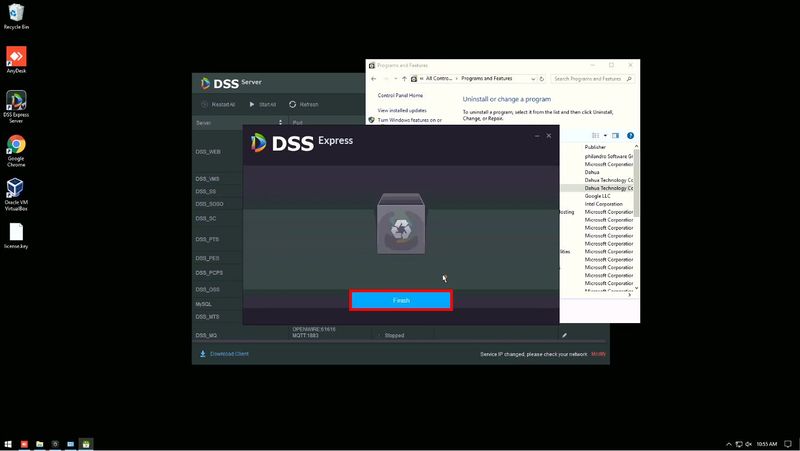This screenshot has width=800, height=451.
Task: Open Turn Windows features on or off
Action: pyautogui.click(x=409, y=120)
